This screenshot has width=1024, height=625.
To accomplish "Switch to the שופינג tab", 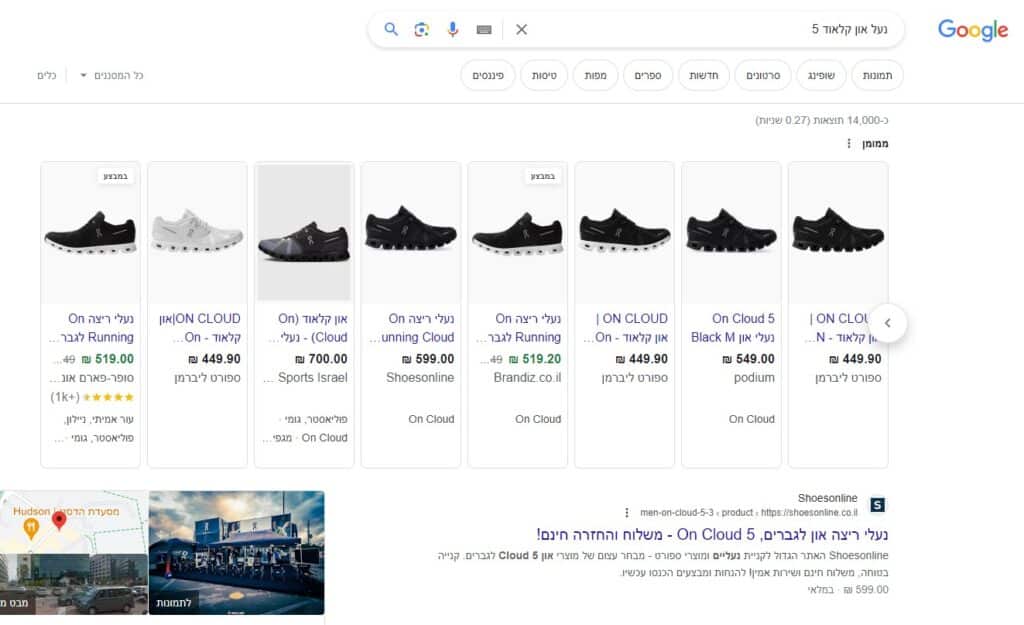I will tap(821, 75).
